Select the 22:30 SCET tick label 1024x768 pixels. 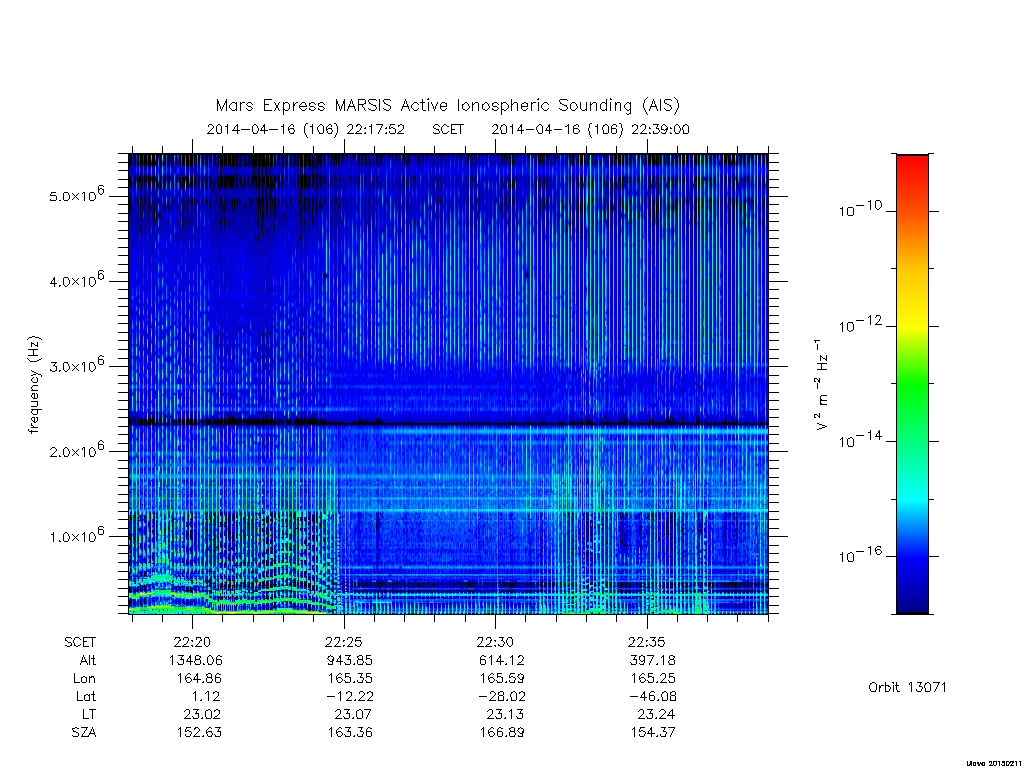pos(495,642)
